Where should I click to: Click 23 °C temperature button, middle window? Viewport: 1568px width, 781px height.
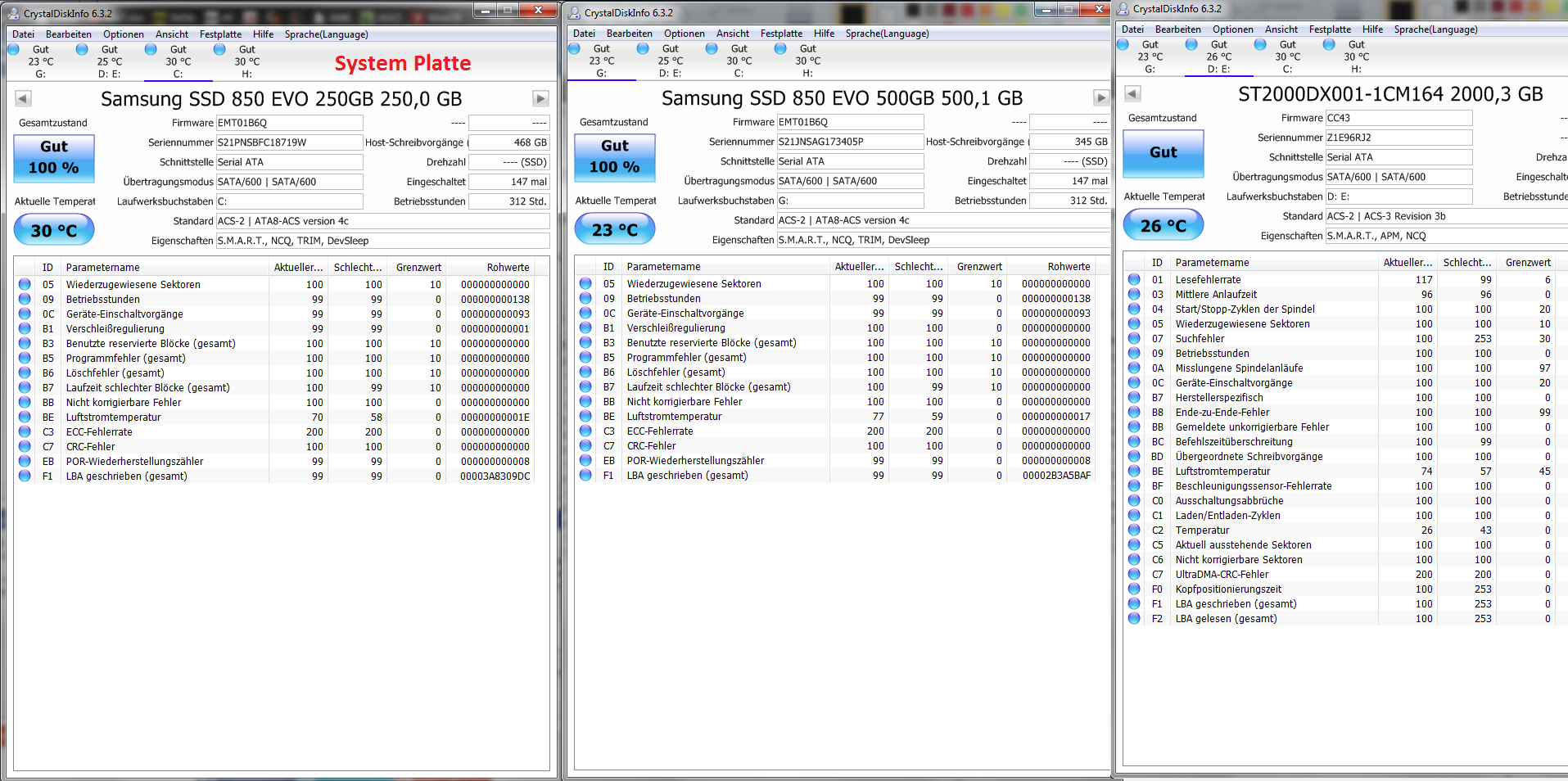click(615, 229)
